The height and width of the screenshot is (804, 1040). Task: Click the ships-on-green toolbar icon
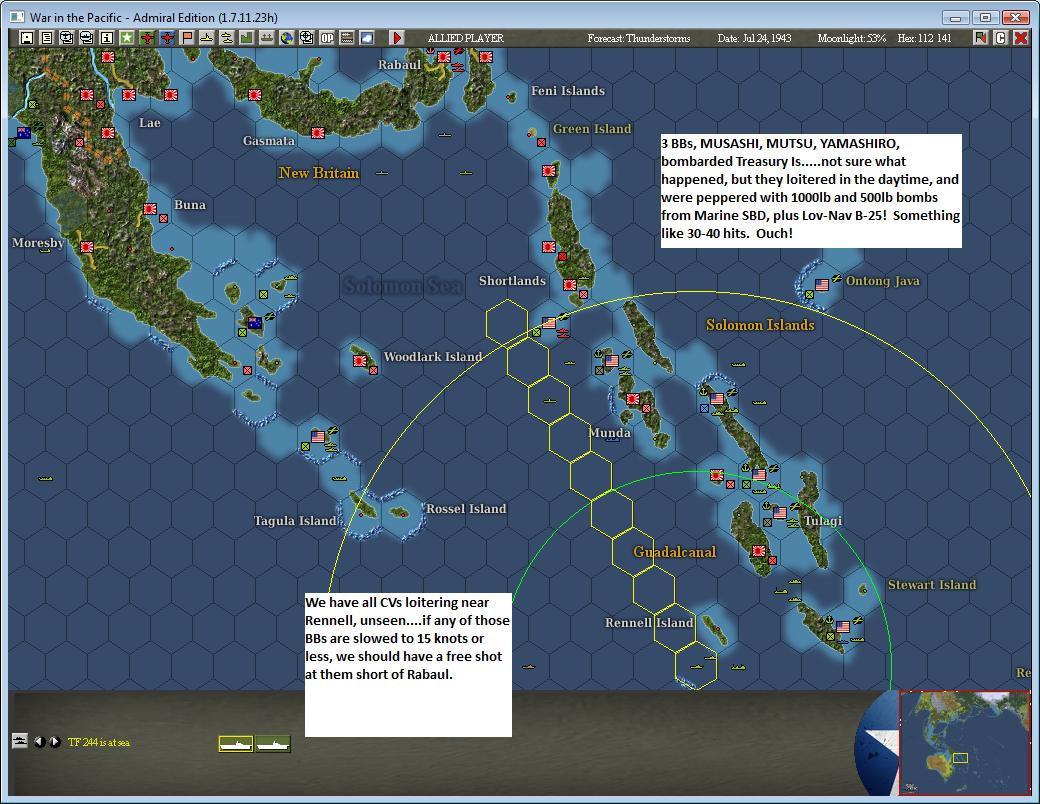(266, 38)
